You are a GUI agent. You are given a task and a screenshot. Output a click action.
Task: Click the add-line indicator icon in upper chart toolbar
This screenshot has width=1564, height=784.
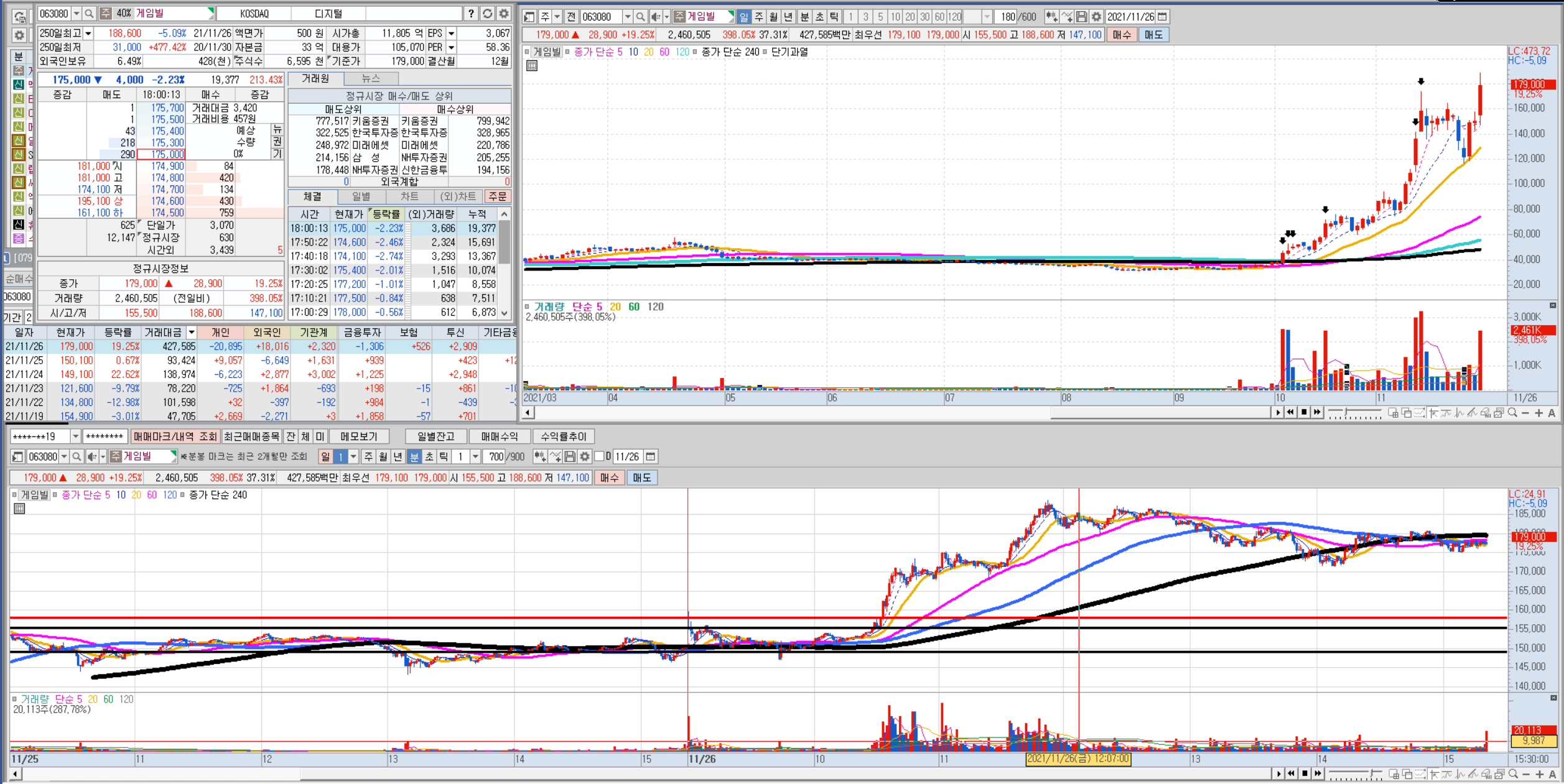pos(1067,17)
